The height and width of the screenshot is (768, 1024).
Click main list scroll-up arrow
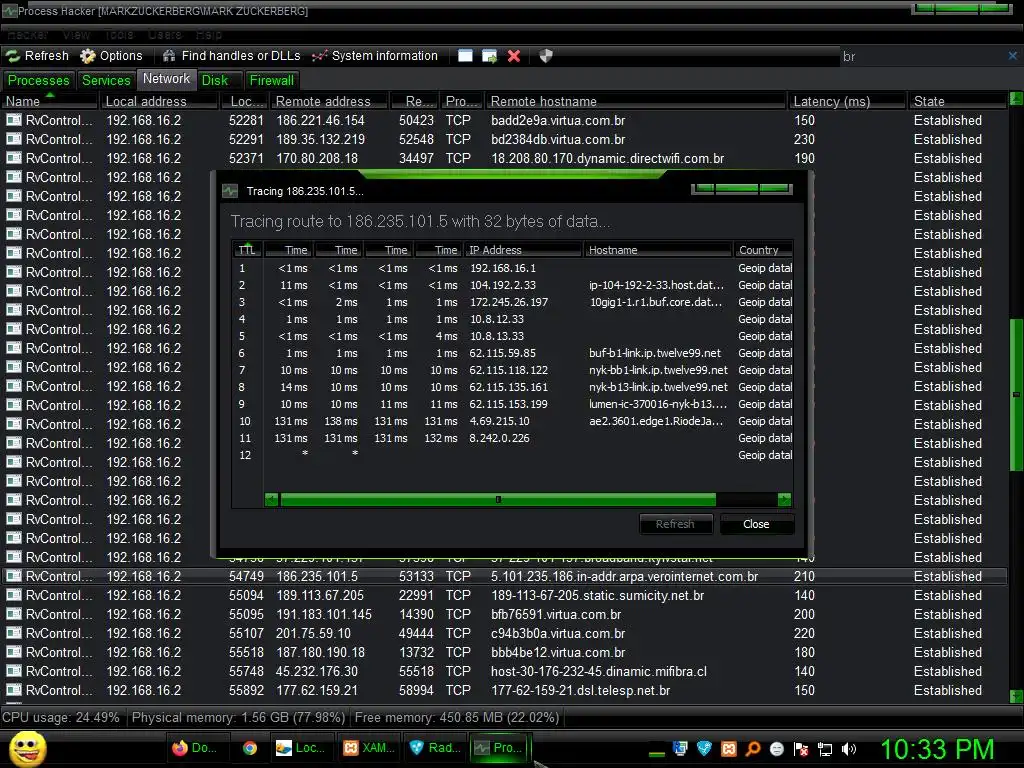(x=1016, y=99)
